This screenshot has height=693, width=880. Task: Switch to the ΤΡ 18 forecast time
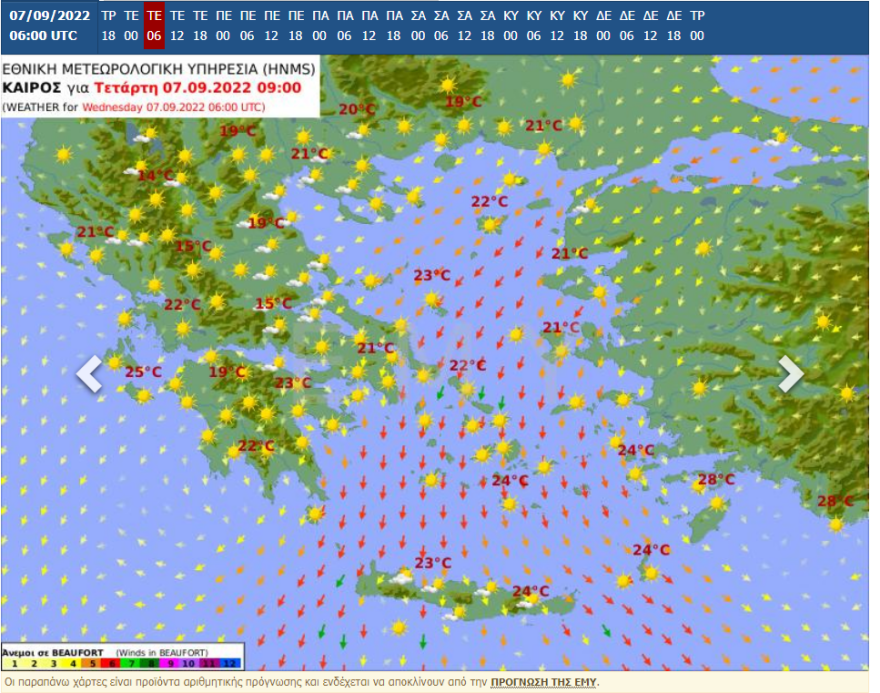point(108,26)
